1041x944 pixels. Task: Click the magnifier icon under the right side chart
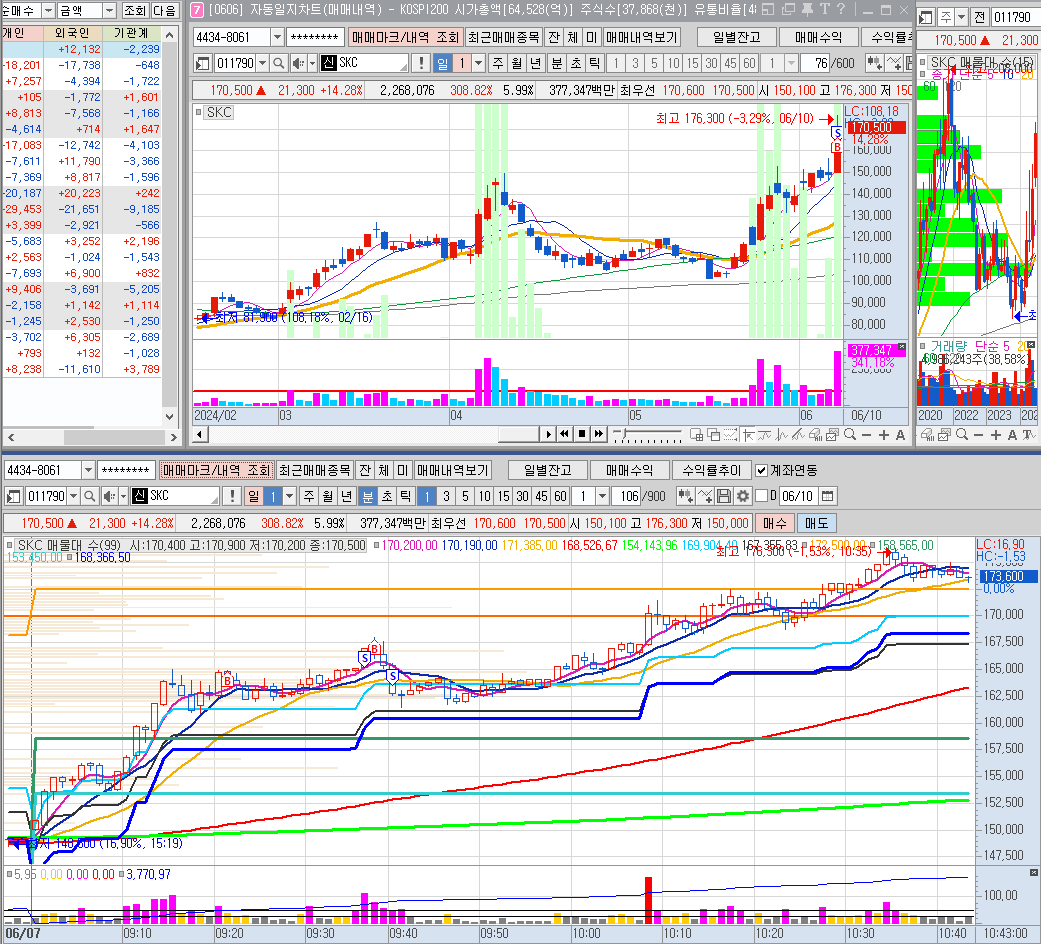point(961,435)
